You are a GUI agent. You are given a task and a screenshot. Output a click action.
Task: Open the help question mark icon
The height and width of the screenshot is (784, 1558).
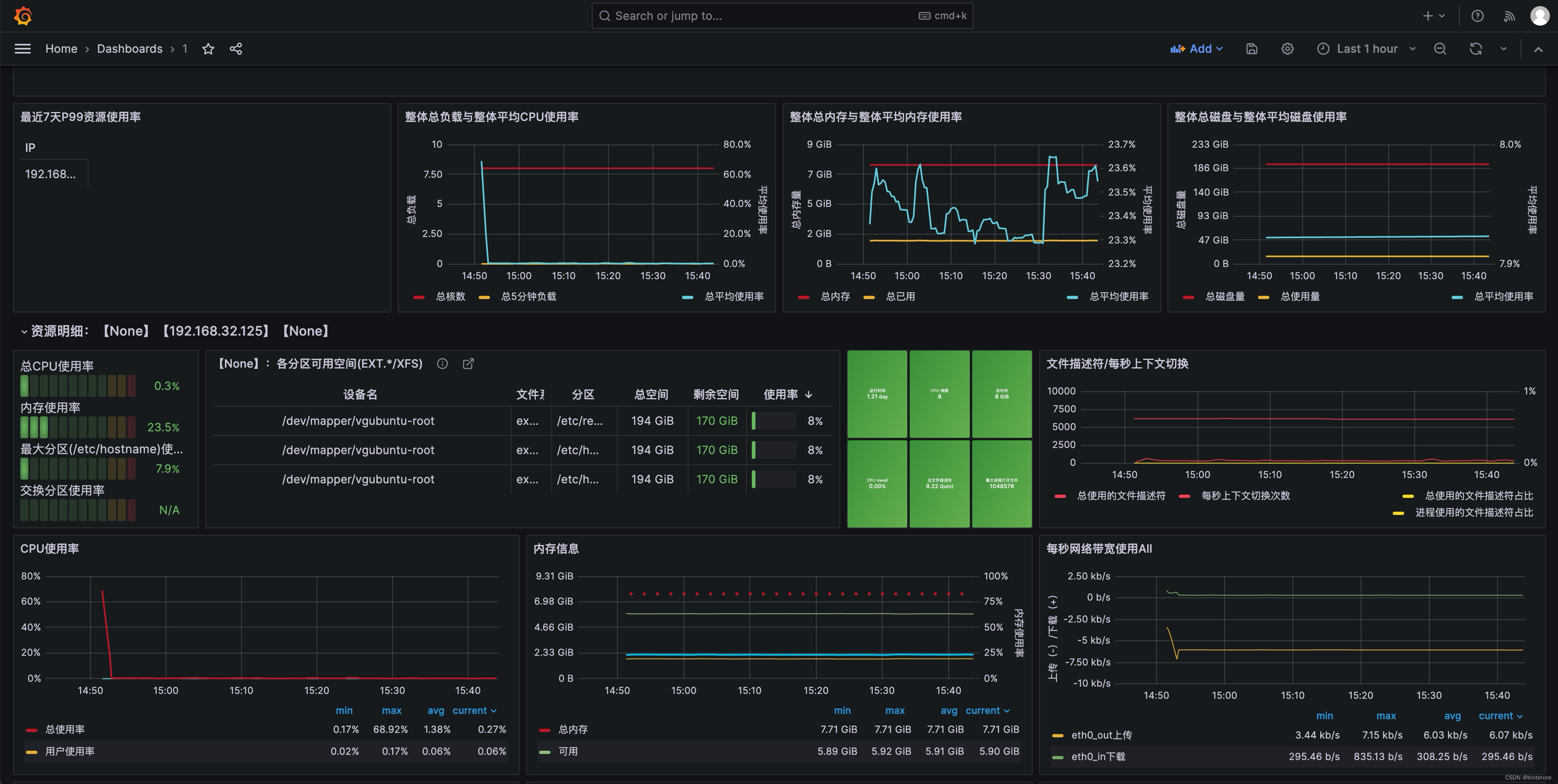click(1477, 16)
